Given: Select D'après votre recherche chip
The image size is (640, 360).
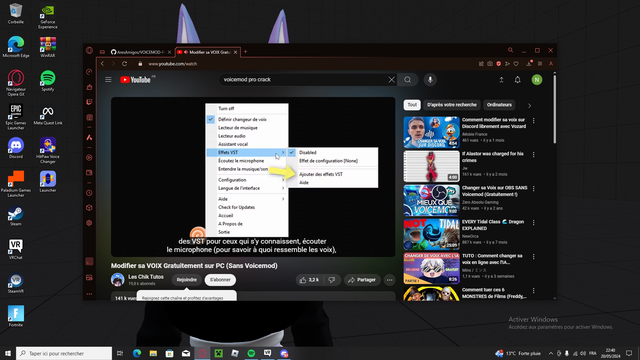Looking at the screenshot, I should (x=451, y=105).
